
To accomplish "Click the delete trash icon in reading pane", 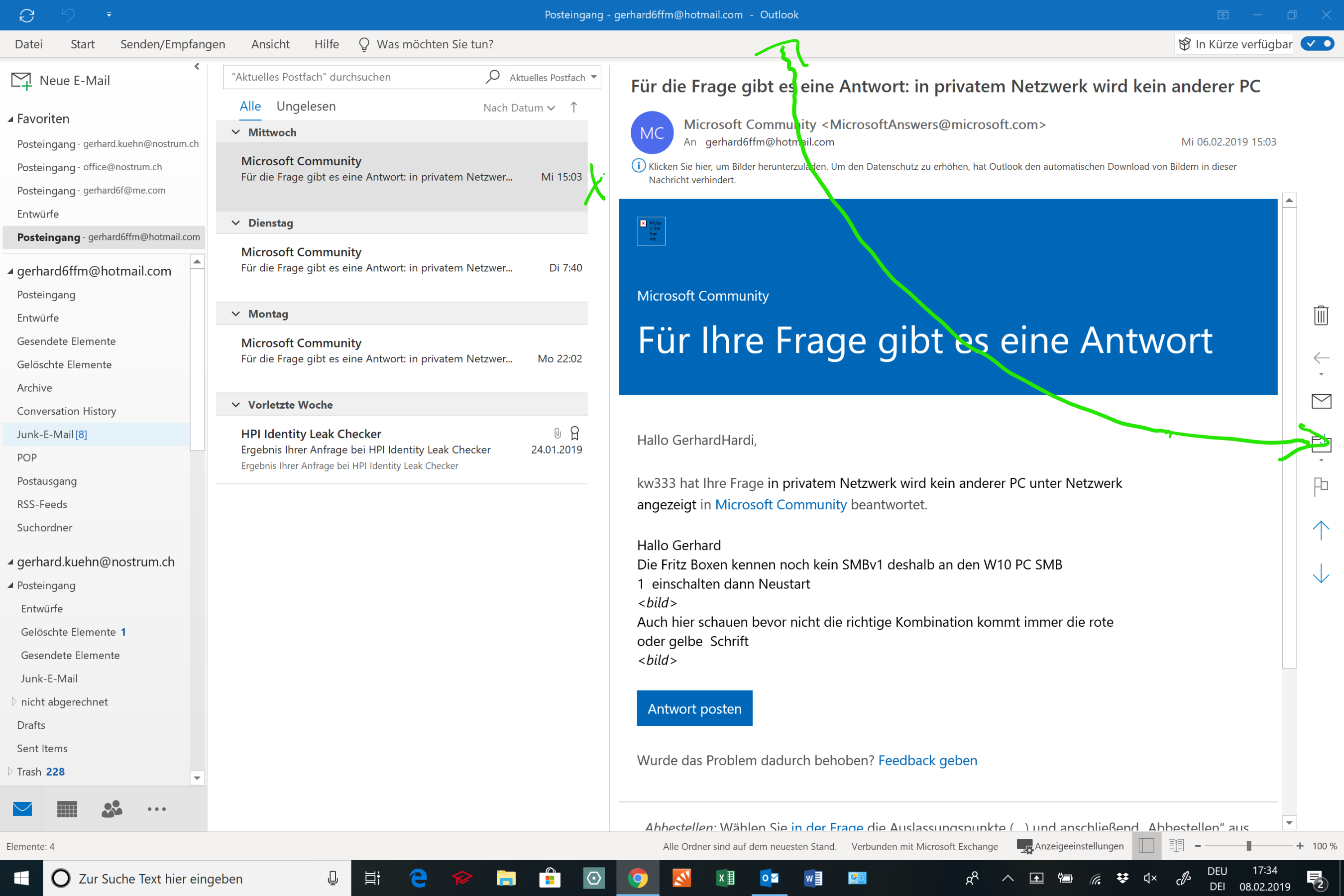I will click(1321, 315).
